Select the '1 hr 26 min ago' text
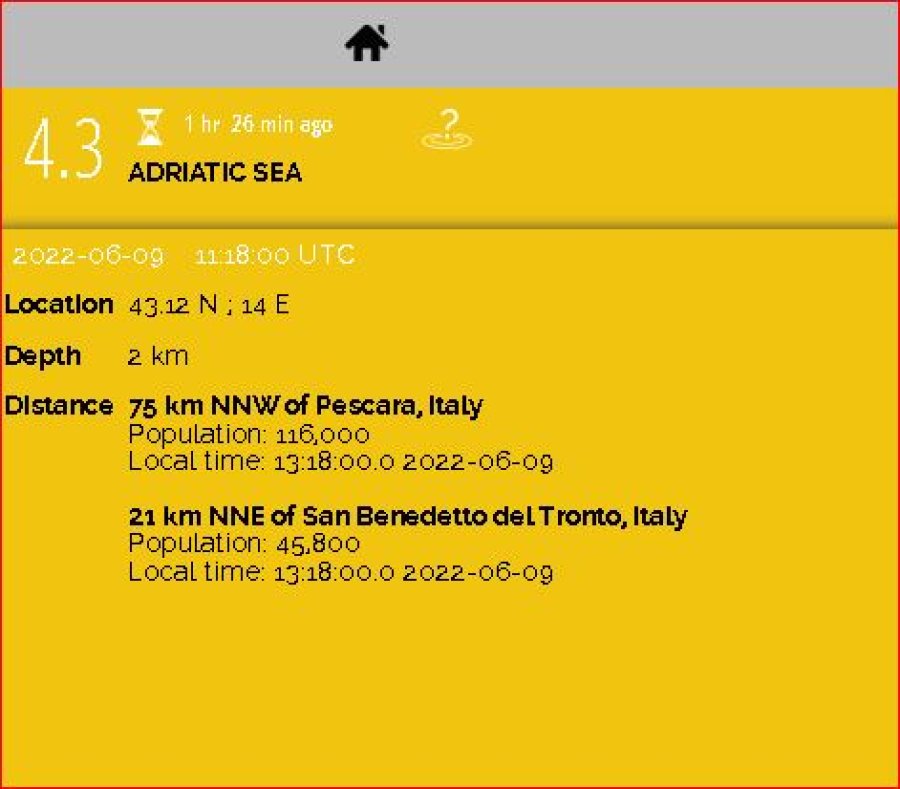Image resolution: width=900 pixels, height=789 pixels. click(x=258, y=124)
